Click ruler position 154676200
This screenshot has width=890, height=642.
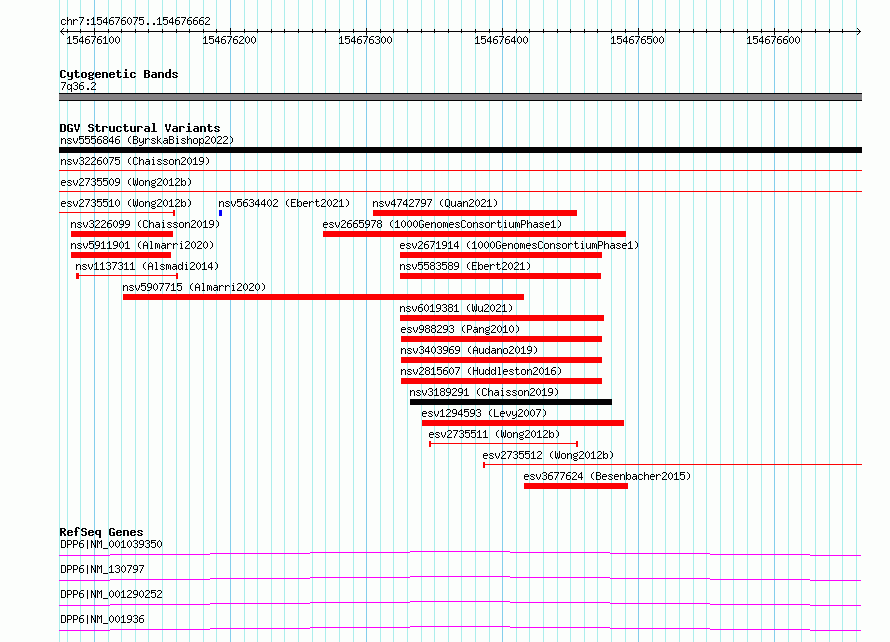pyautogui.click(x=229, y=40)
